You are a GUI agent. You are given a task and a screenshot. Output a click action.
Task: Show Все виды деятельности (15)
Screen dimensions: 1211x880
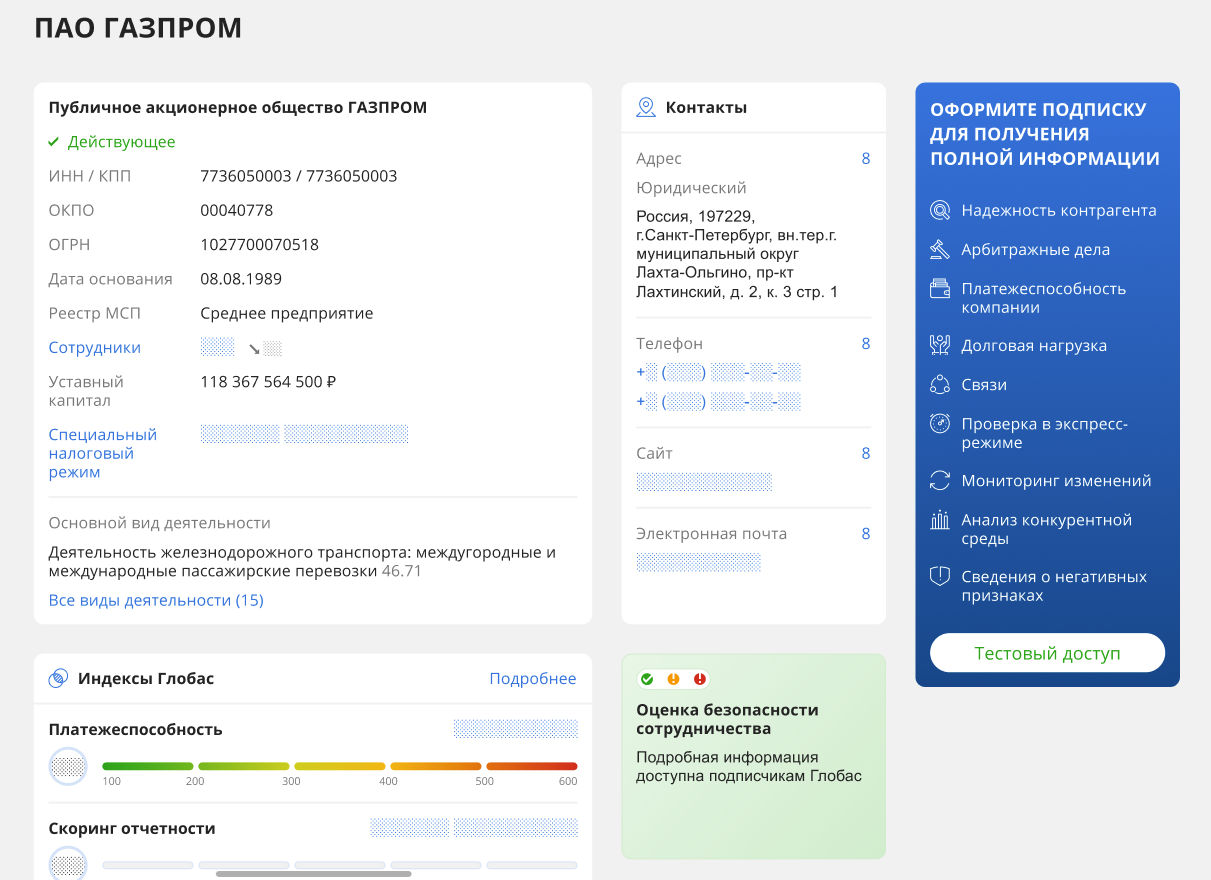point(156,601)
